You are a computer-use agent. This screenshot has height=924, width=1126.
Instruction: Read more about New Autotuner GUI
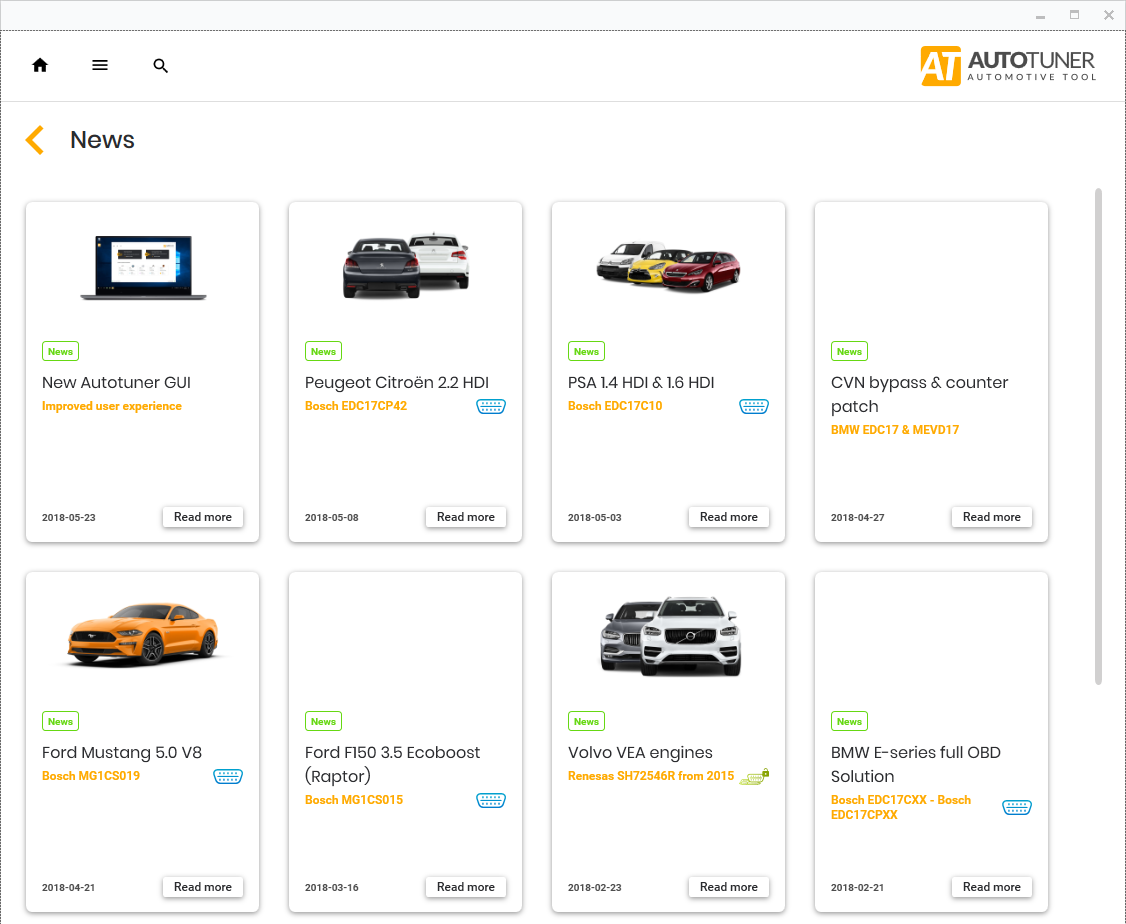click(x=203, y=517)
